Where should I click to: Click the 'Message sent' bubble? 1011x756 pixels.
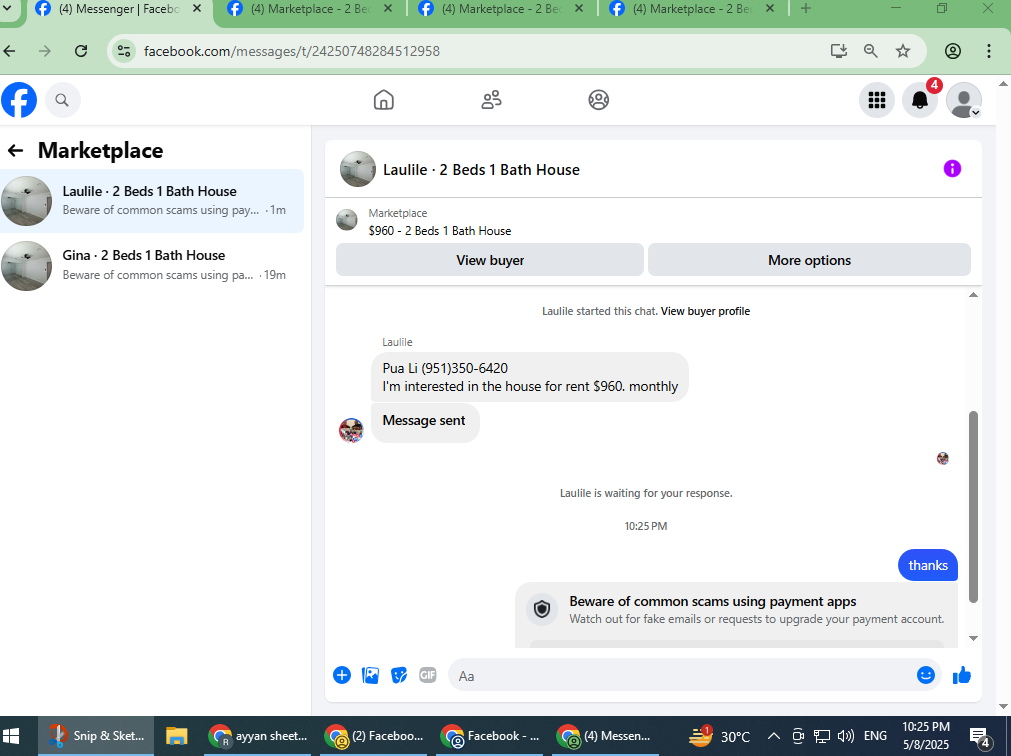pyautogui.click(x=425, y=423)
